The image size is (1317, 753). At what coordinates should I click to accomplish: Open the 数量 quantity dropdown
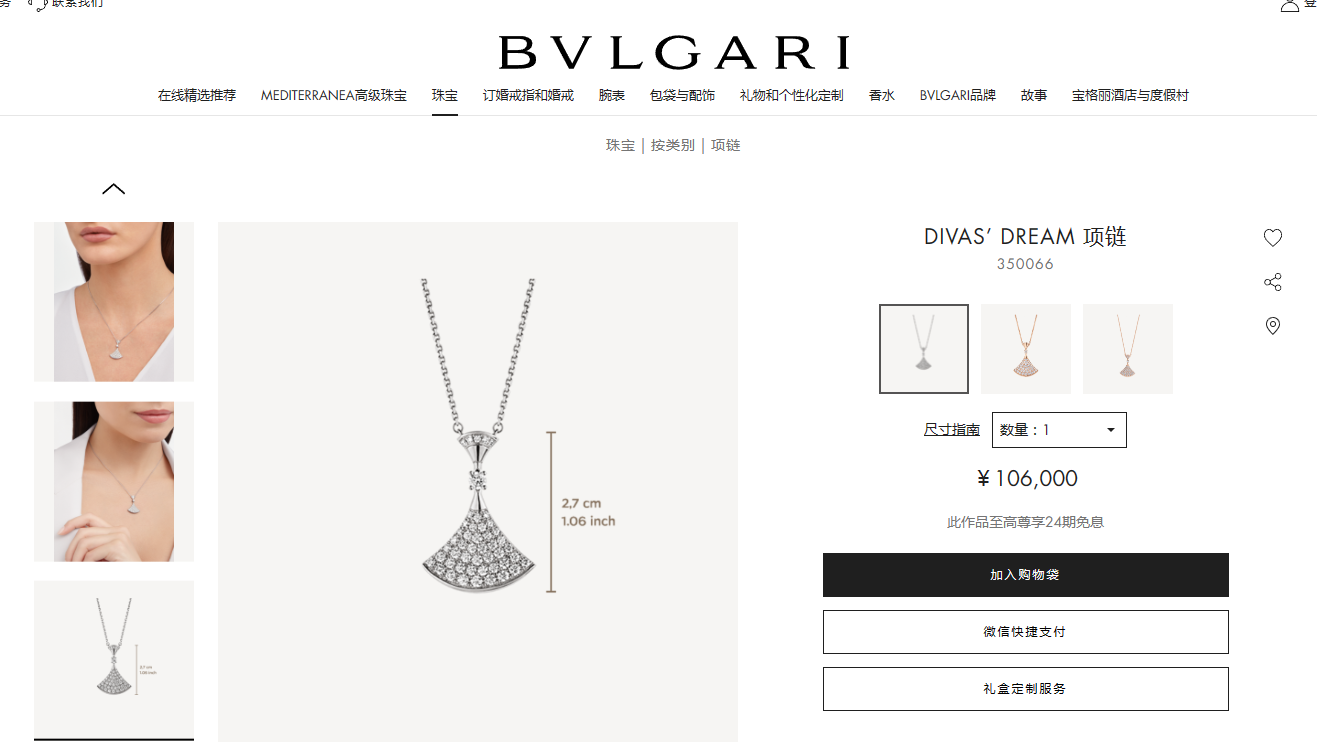click(x=1059, y=430)
